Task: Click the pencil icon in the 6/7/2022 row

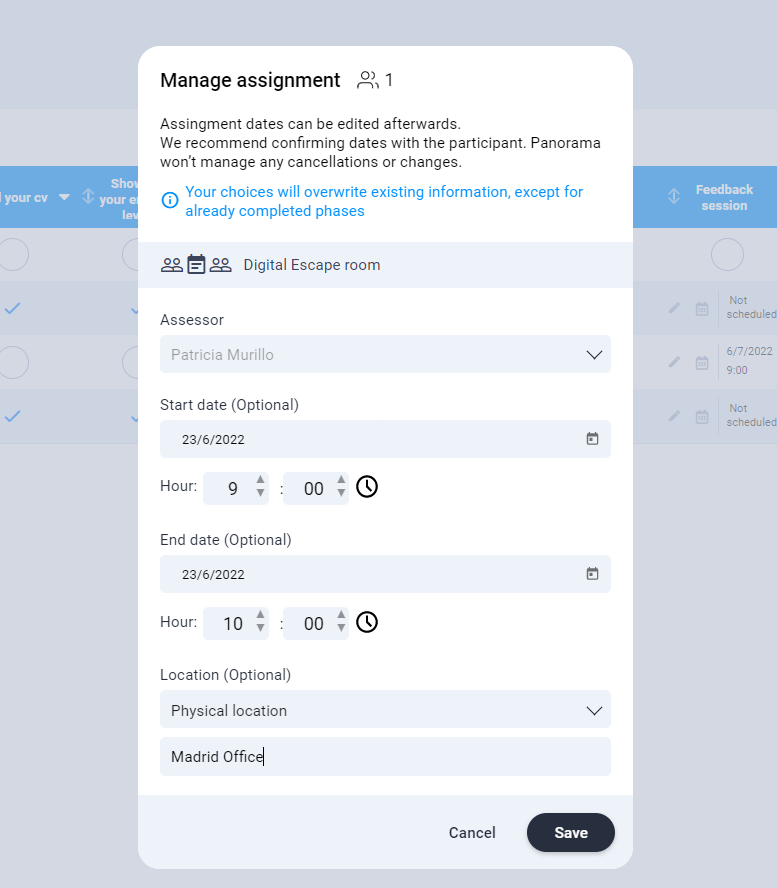Action: (x=675, y=361)
